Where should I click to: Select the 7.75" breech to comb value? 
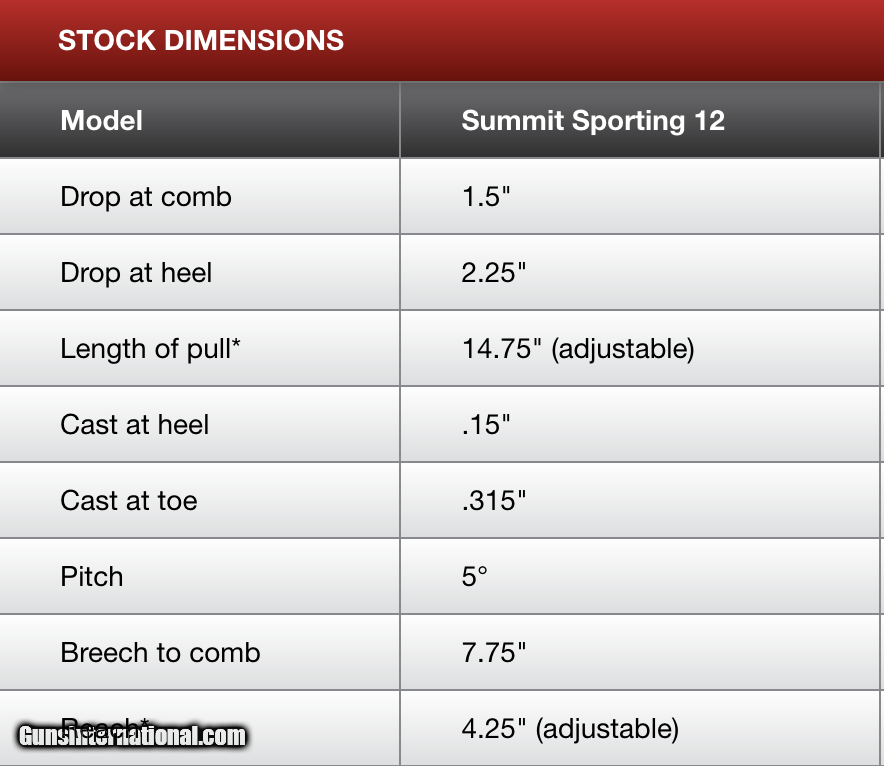point(494,653)
